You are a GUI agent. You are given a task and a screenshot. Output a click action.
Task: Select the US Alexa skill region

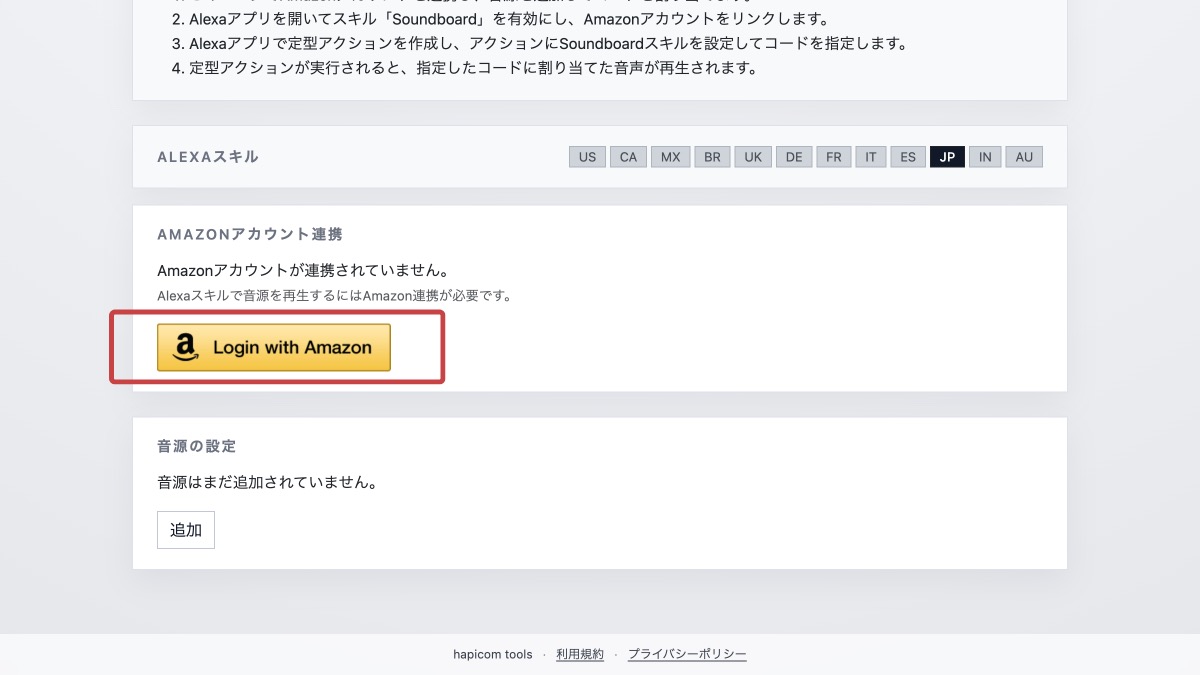587,157
